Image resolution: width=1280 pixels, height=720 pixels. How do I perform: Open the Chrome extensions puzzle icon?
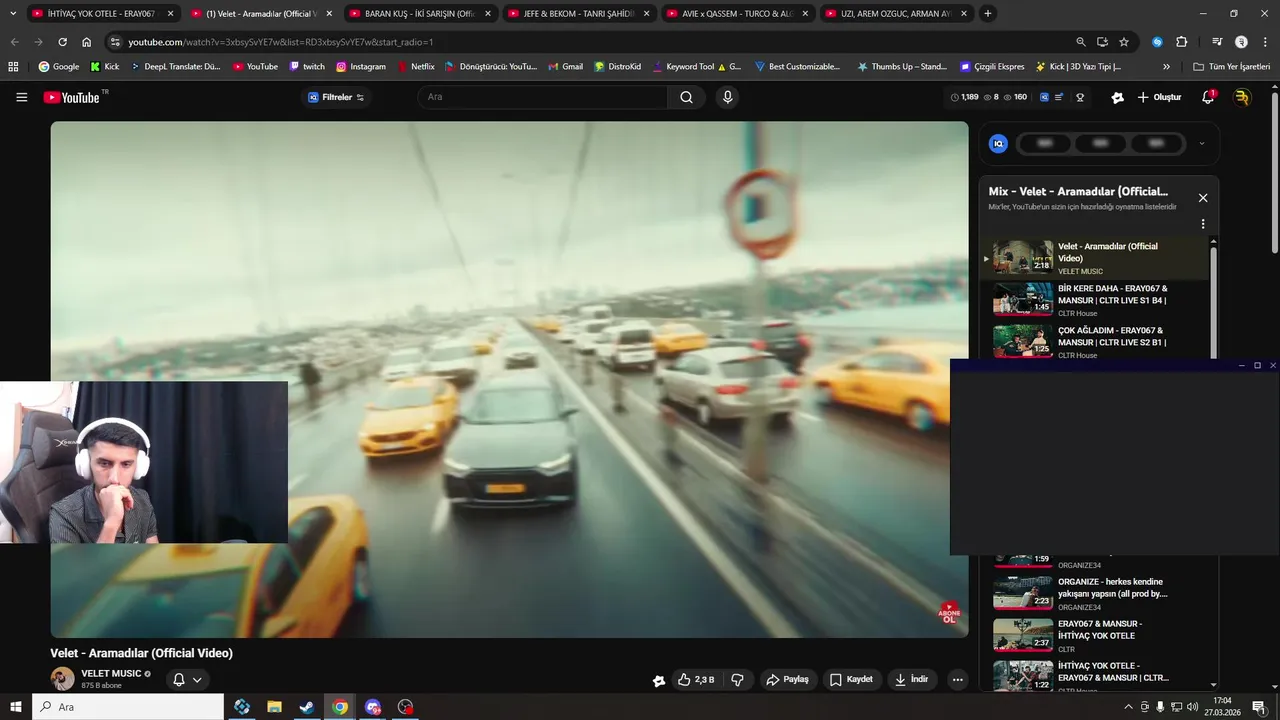click(x=1181, y=42)
